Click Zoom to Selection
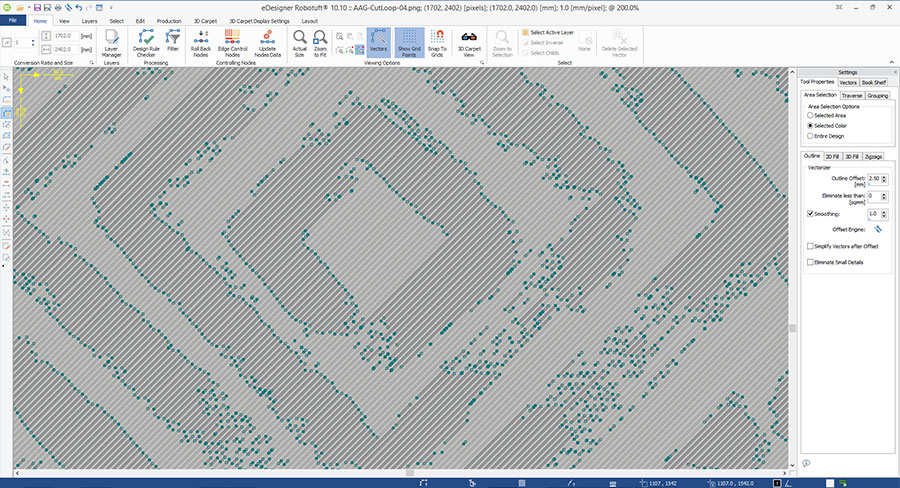This screenshot has height=488, width=900. click(x=502, y=43)
